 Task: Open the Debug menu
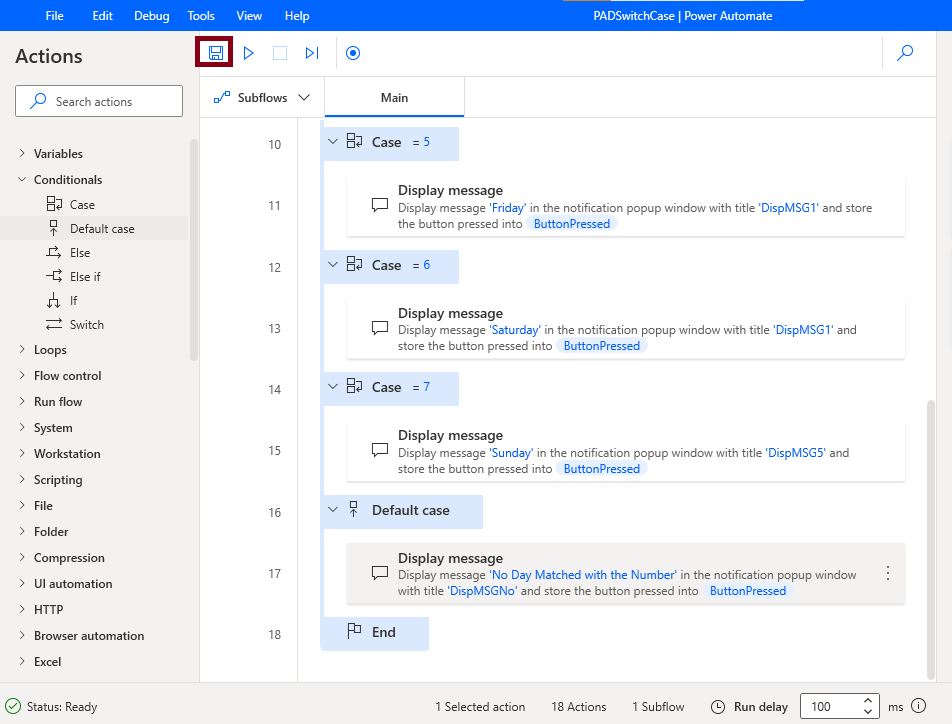(x=151, y=15)
